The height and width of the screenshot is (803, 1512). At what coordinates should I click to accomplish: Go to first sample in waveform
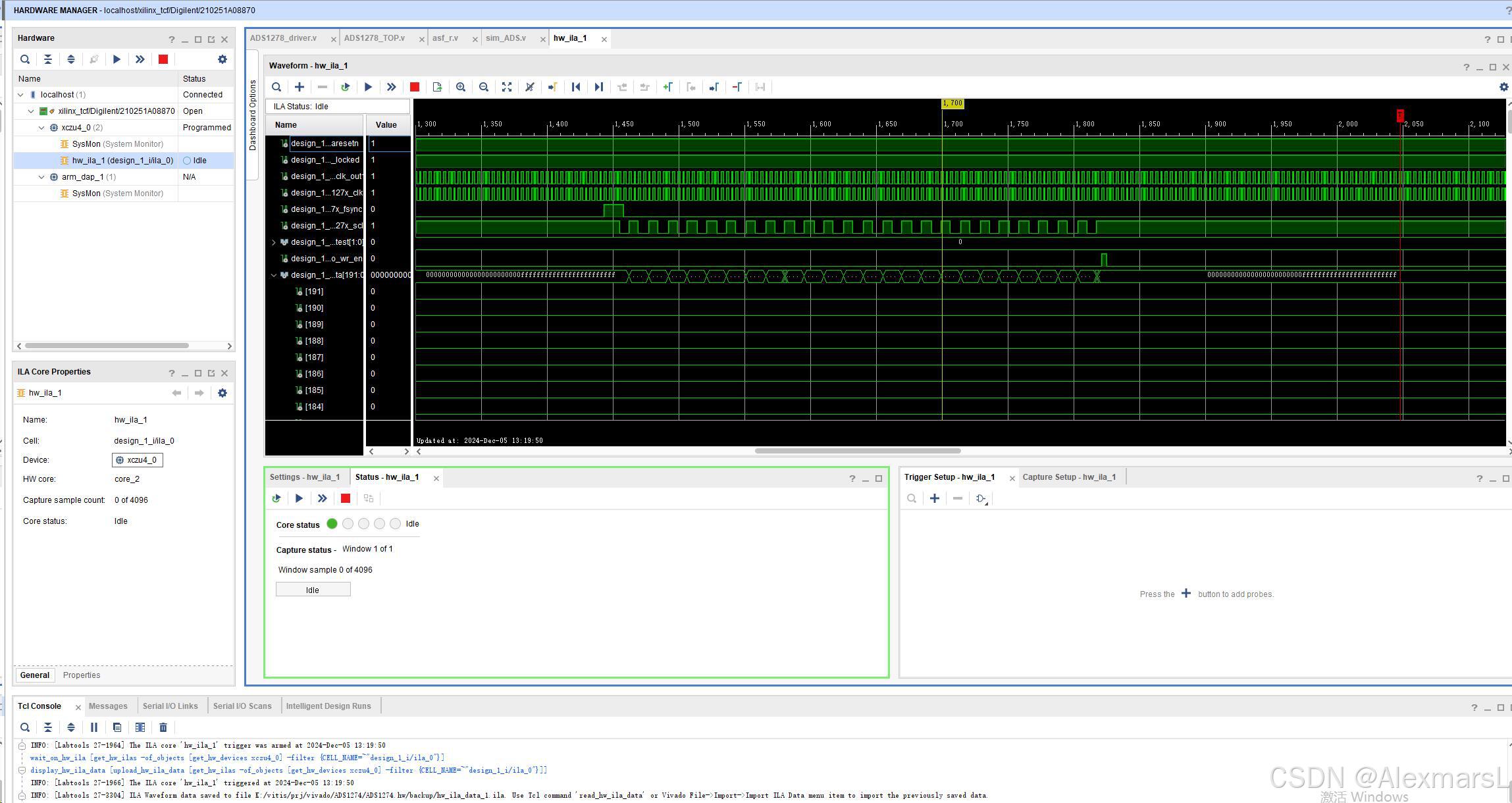click(x=576, y=87)
